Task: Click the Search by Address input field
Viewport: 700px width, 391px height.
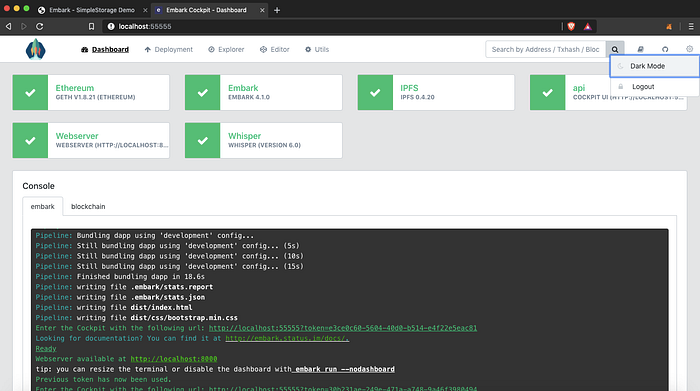Action: click(x=546, y=50)
